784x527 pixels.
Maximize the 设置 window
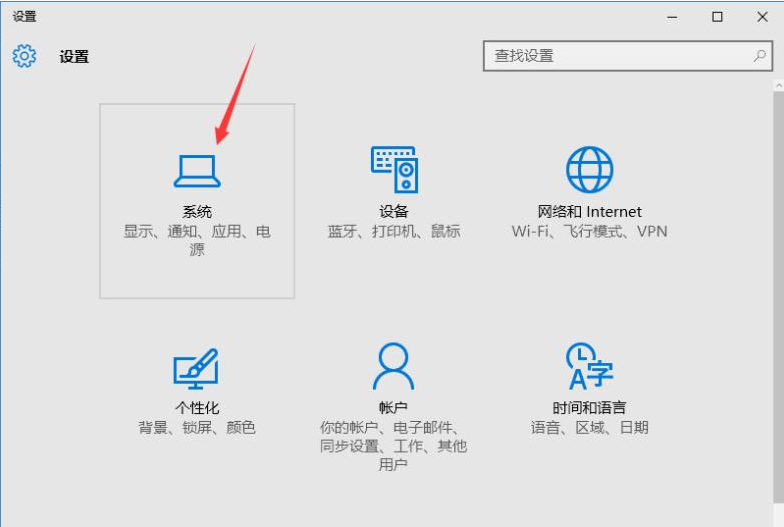tap(717, 17)
